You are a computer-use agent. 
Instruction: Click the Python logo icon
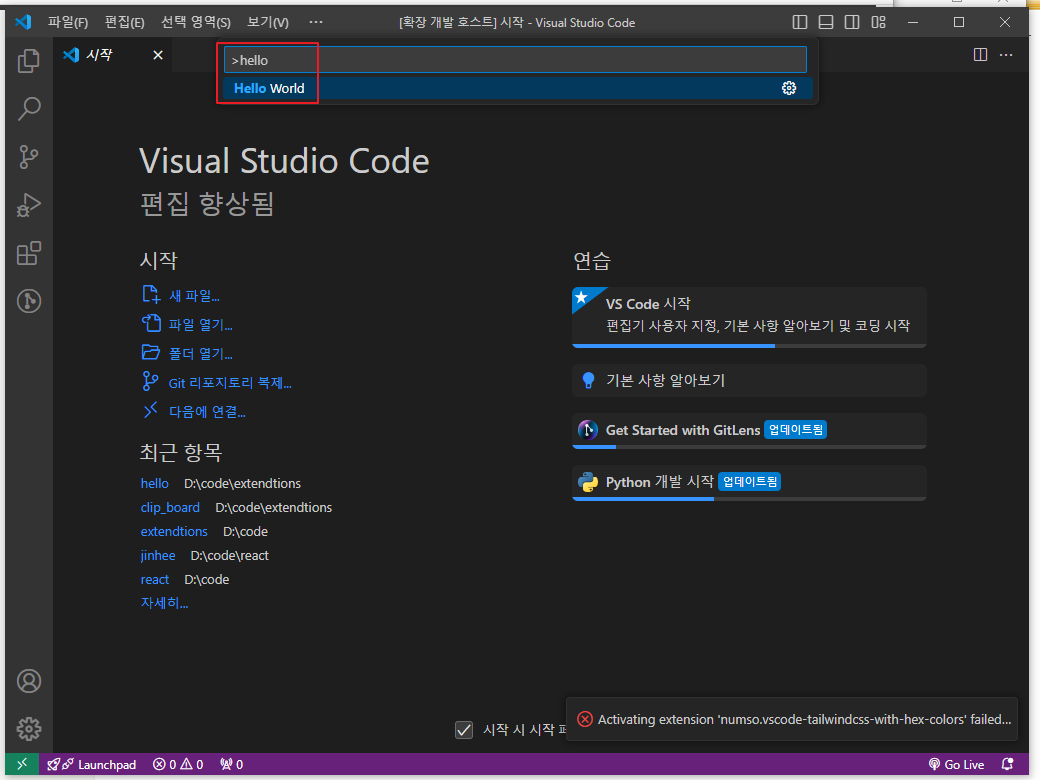588,482
